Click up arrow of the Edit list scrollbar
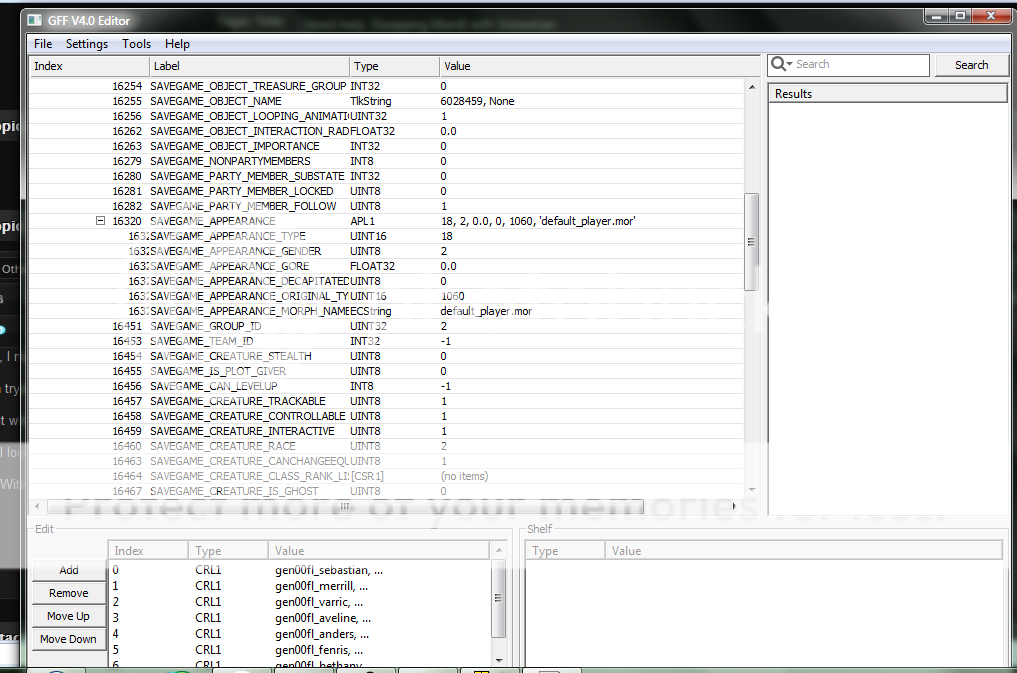The width and height of the screenshot is (1017, 673). (499, 551)
